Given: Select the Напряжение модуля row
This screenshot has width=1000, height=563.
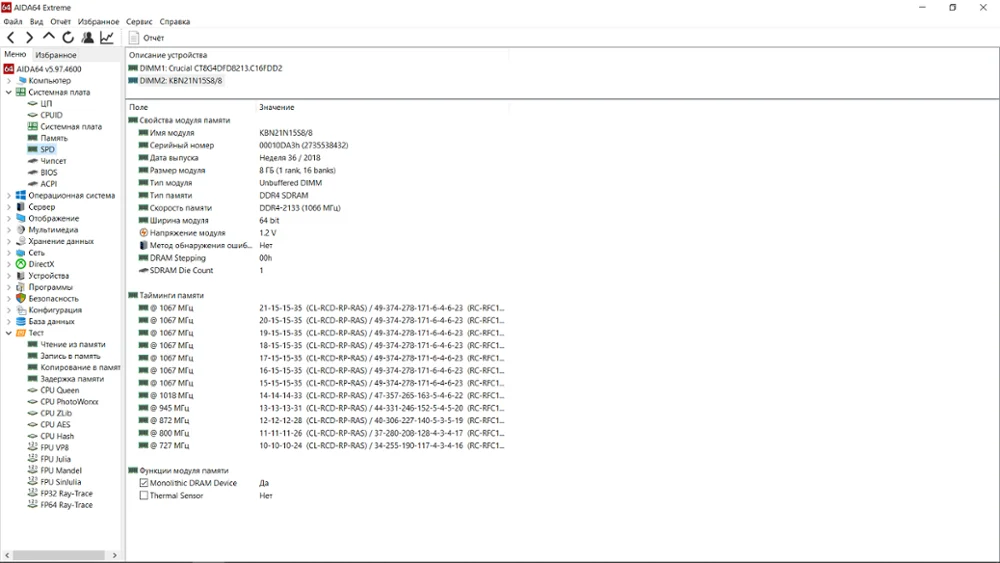Looking at the screenshot, I should tap(317, 233).
